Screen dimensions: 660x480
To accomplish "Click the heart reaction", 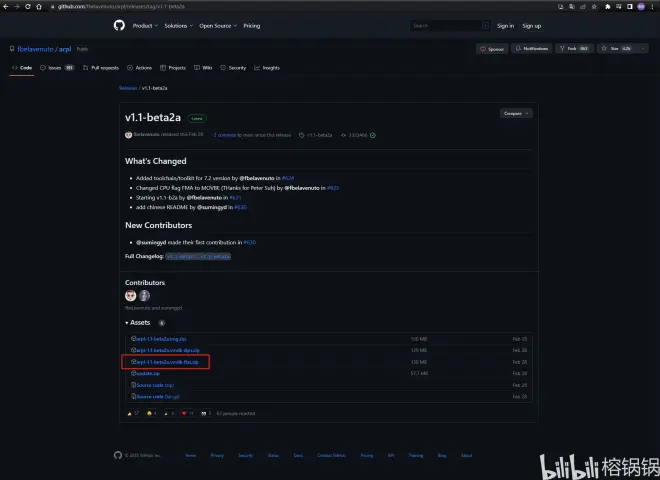I will point(187,413).
